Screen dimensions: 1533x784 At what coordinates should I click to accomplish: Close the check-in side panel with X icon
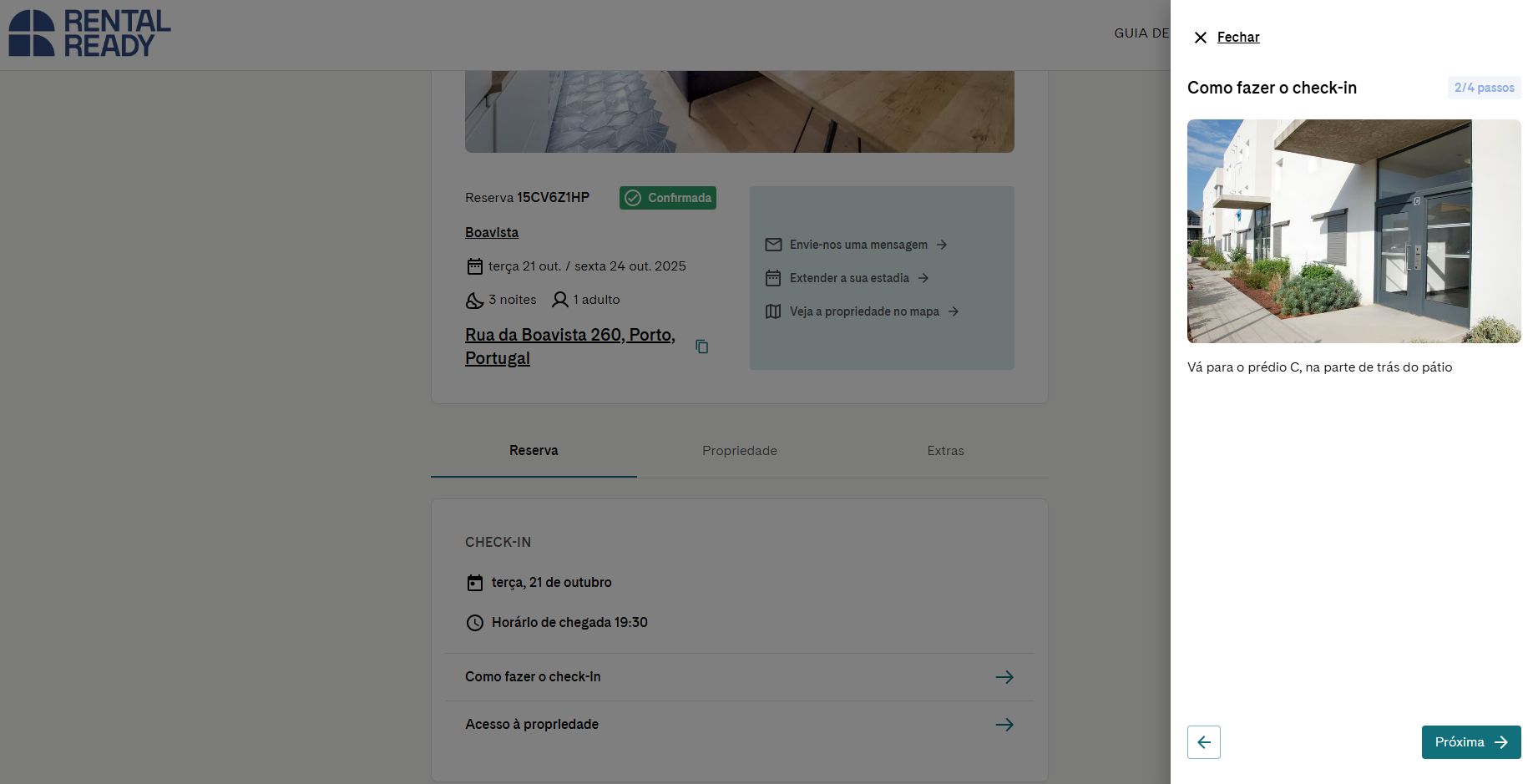point(1201,38)
